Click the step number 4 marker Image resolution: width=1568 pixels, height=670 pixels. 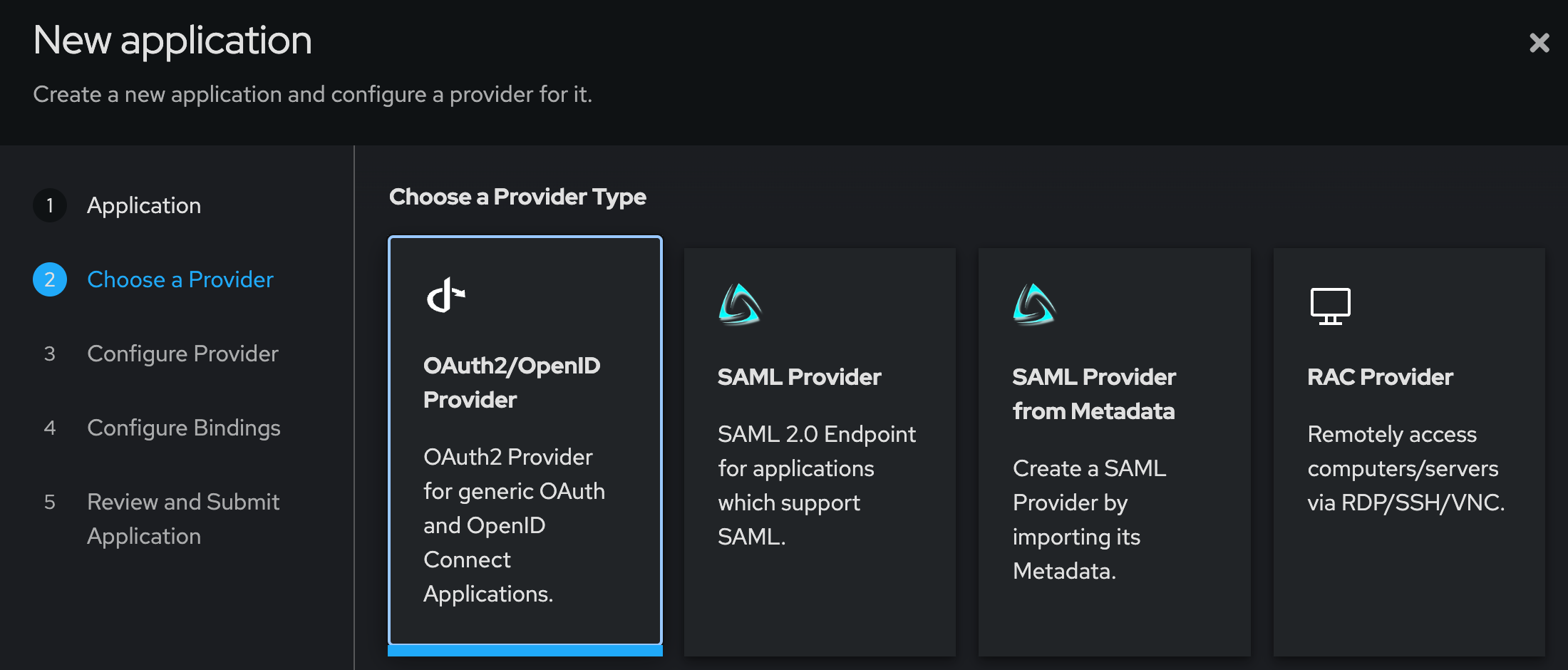click(50, 428)
